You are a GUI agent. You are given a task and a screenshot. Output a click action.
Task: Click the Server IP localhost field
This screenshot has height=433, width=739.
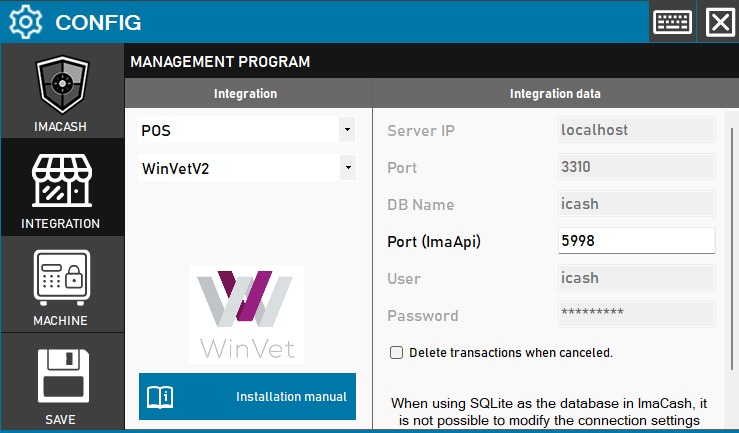pos(636,130)
